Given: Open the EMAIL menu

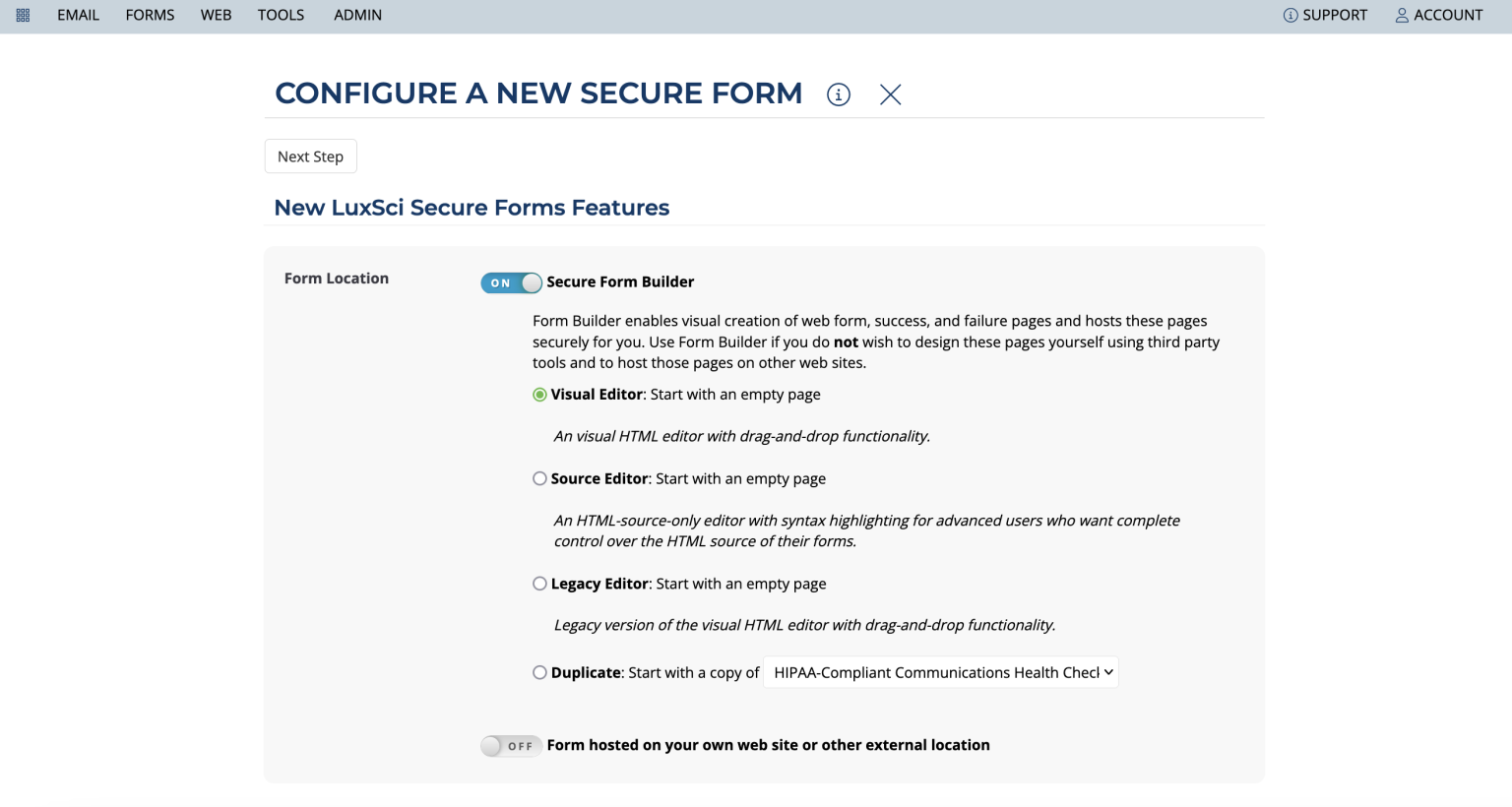Looking at the screenshot, I should point(78,15).
